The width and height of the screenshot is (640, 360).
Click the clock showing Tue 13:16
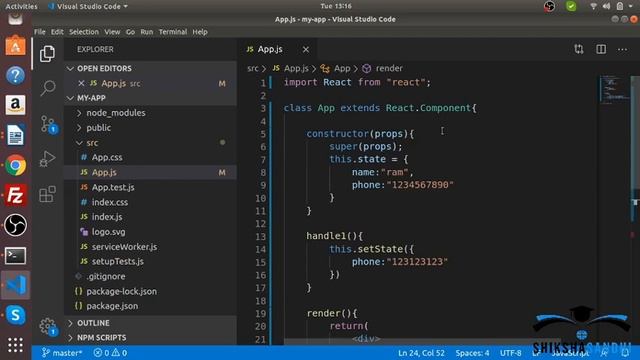(x=336, y=6)
